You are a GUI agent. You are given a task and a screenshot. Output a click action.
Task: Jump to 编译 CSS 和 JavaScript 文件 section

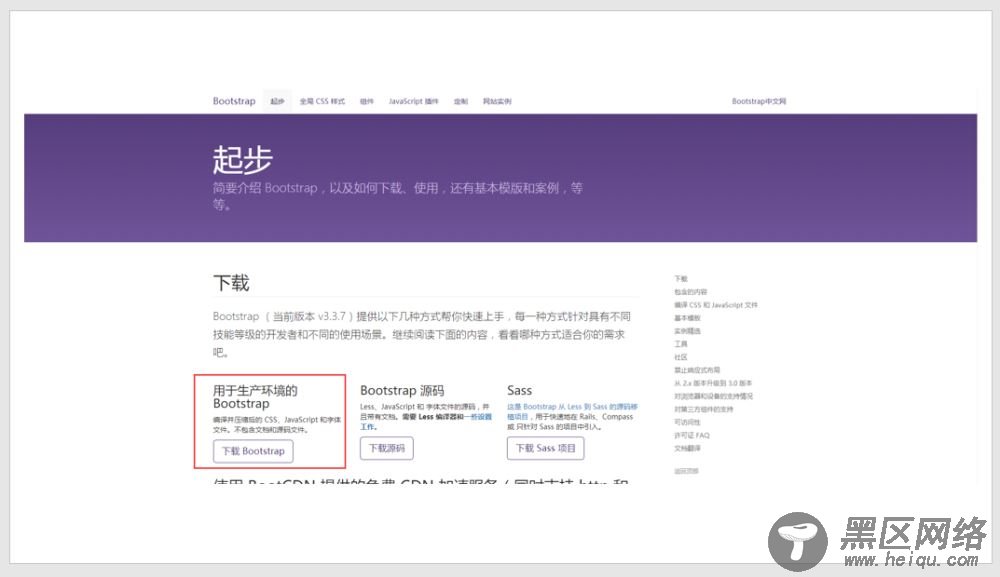pos(716,305)
